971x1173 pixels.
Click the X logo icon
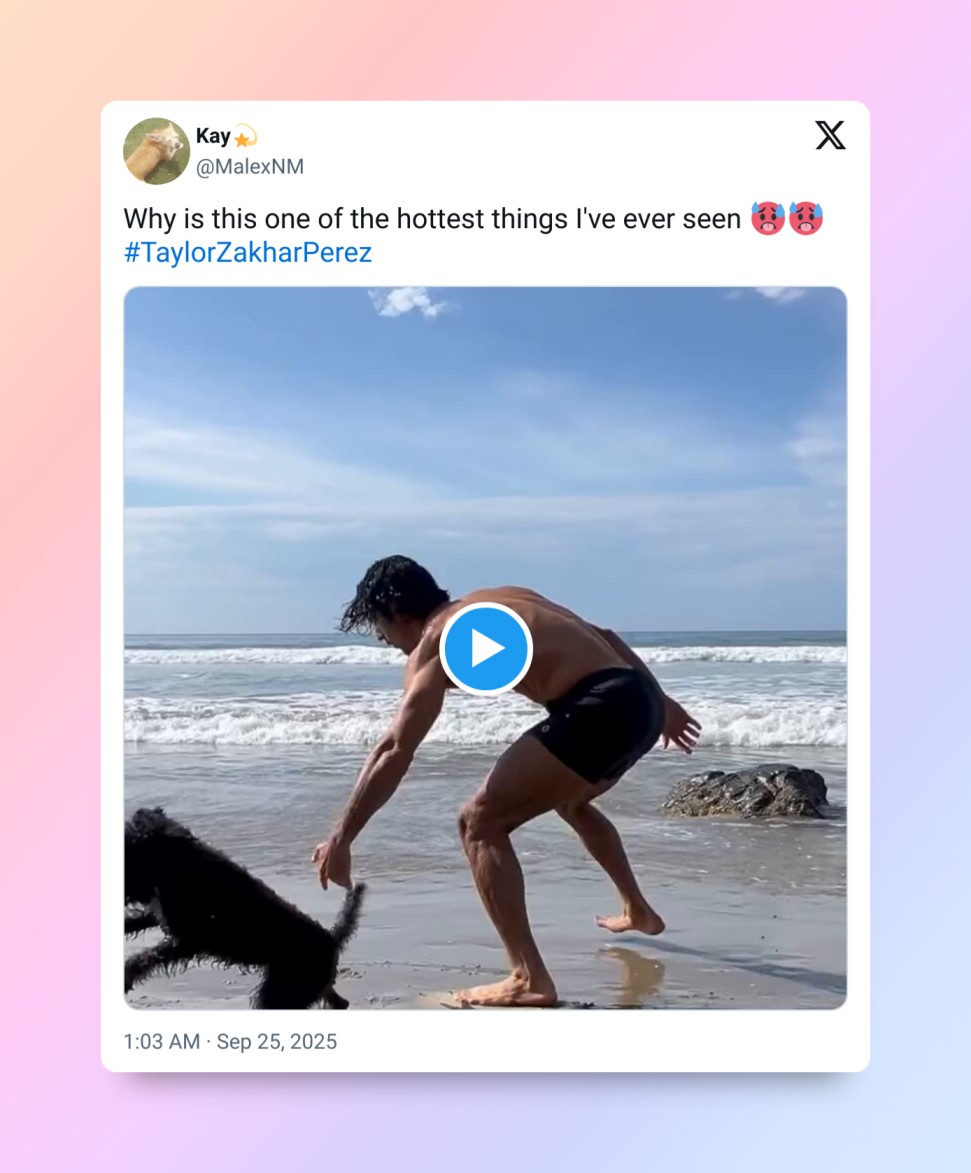(x=830, y=135)
